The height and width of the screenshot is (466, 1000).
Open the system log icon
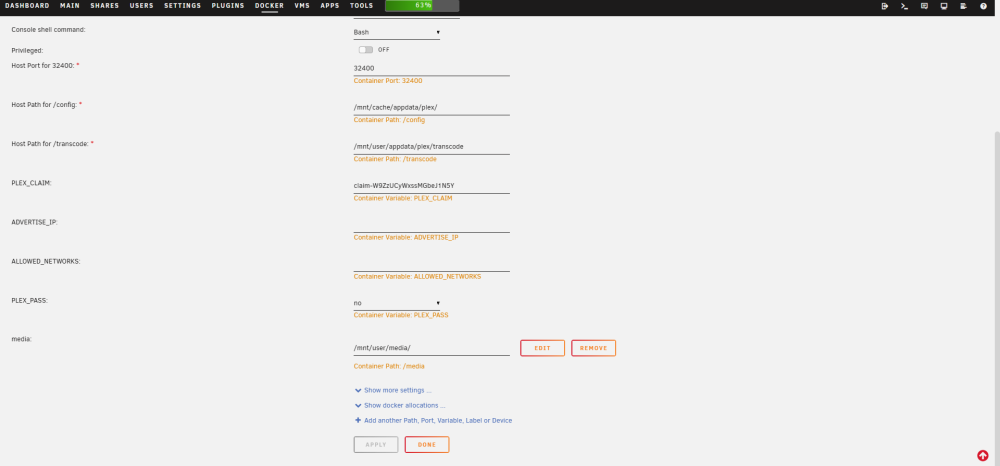click(x=963, y=6)
